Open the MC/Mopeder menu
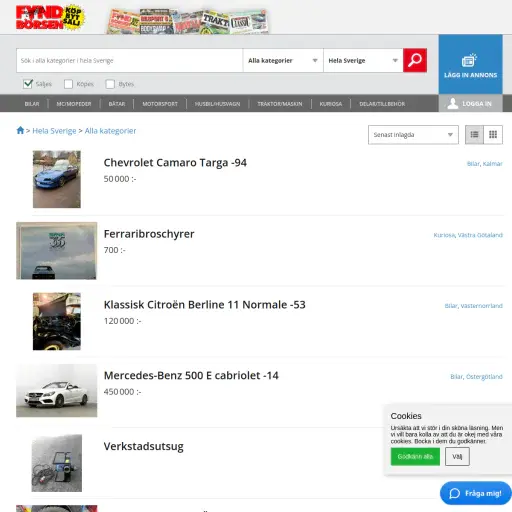 click(x=74, y=104)
